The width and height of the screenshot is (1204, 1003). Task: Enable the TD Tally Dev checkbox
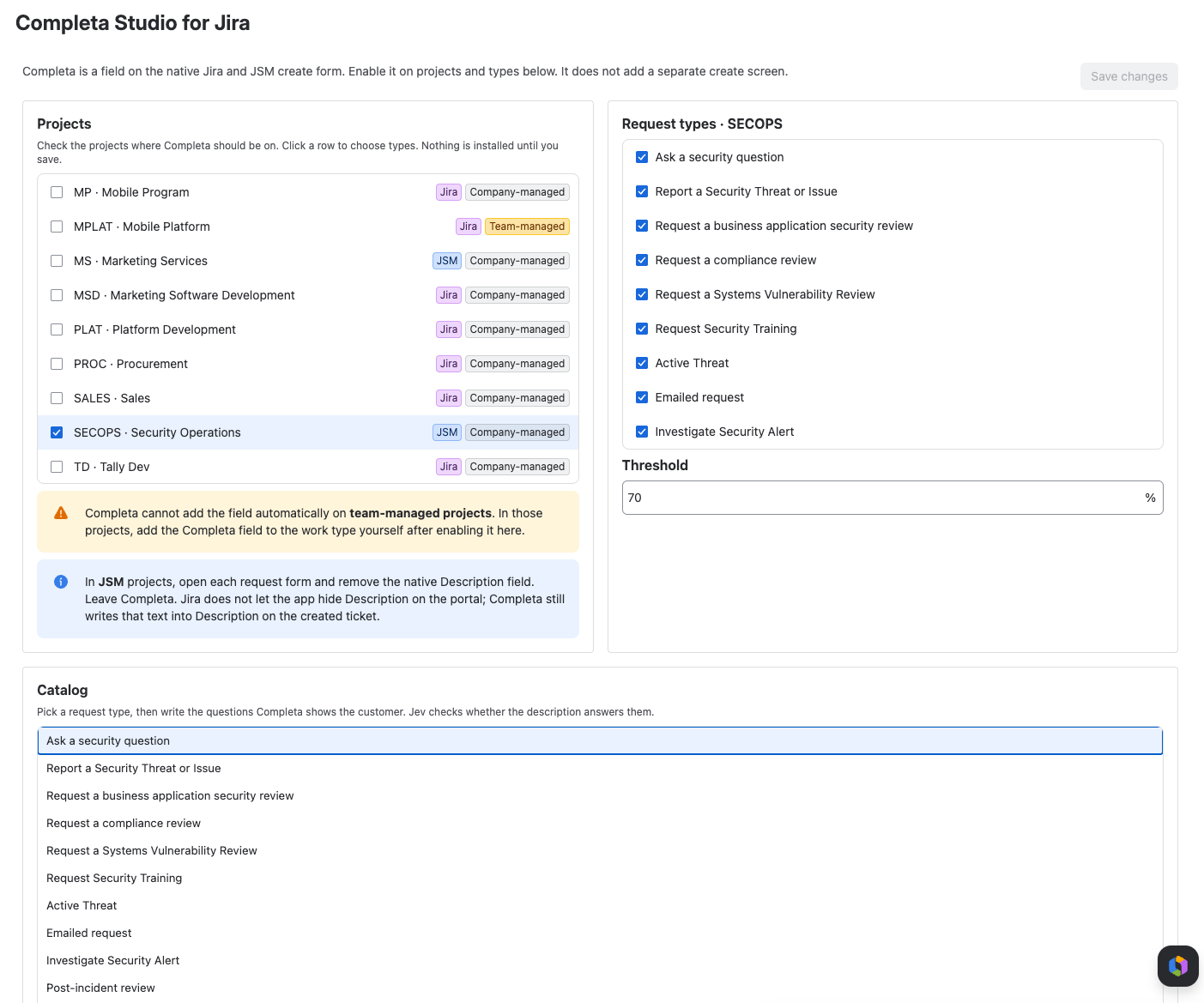tap(57, 467)
